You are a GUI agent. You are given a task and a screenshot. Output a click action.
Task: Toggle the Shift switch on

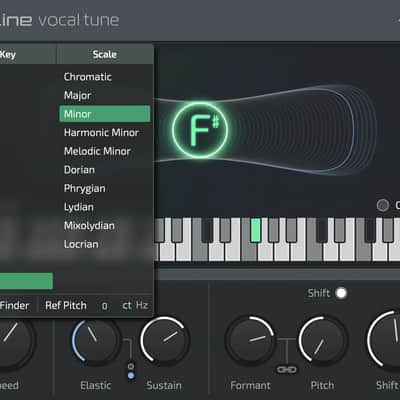[x=341, y=293]
